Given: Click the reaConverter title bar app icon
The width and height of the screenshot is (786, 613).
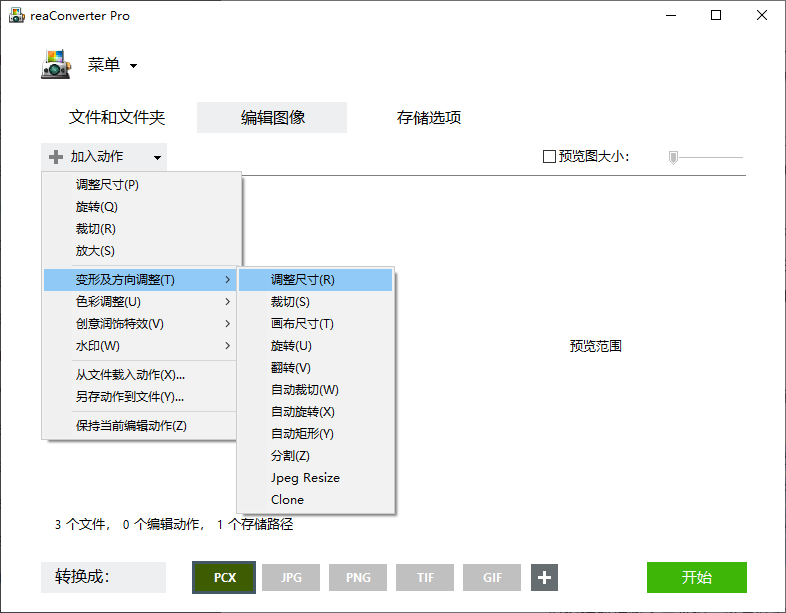Looking at the screenshot, I should click(16, 16).
